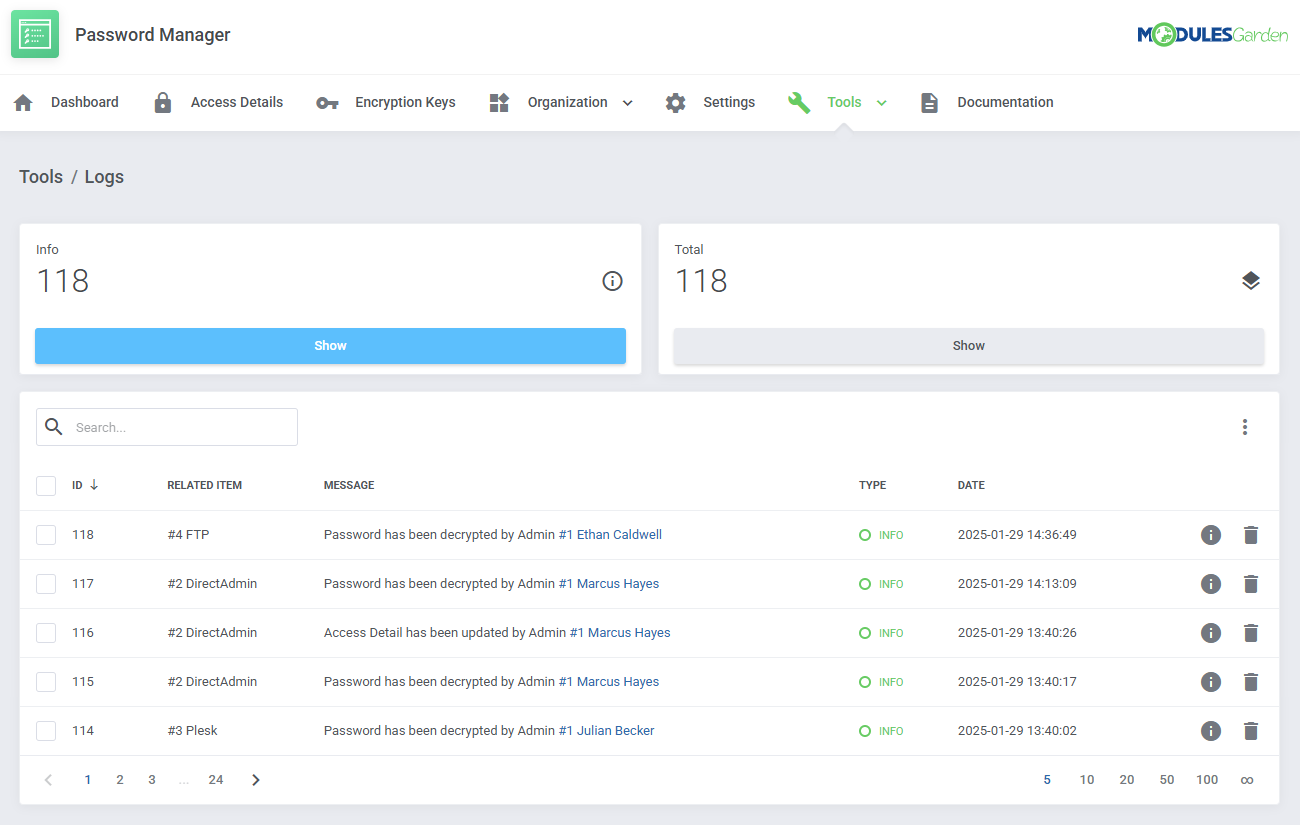1300x825 pixels.
Task: Sort table by ID column arrow
Action: click(x=94, y=485)
